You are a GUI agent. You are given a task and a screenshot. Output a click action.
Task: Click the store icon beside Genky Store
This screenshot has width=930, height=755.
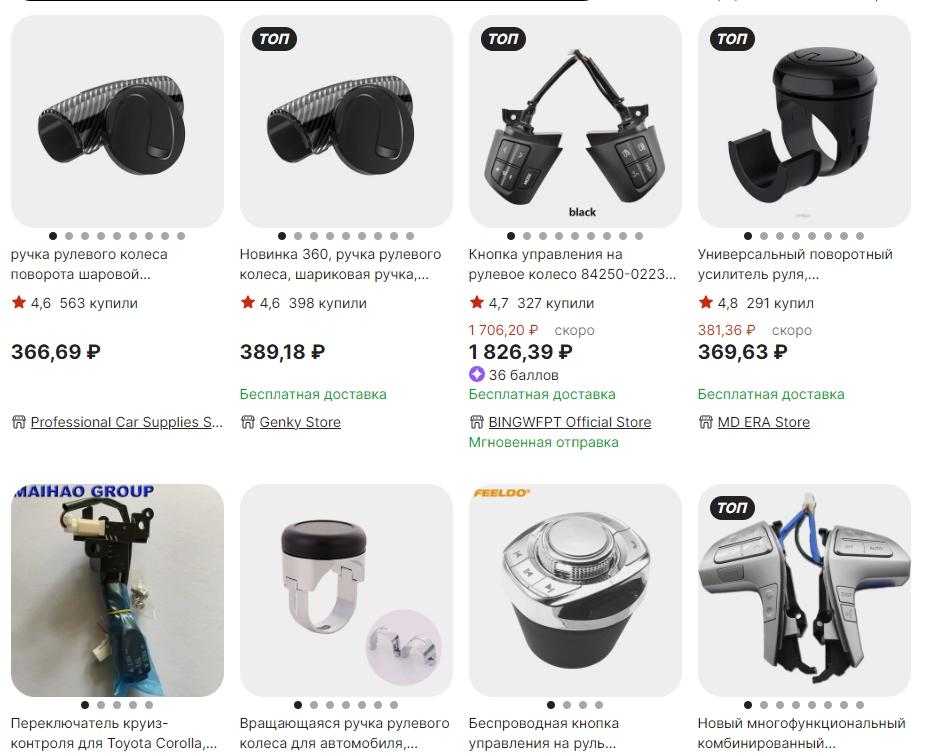248,422
